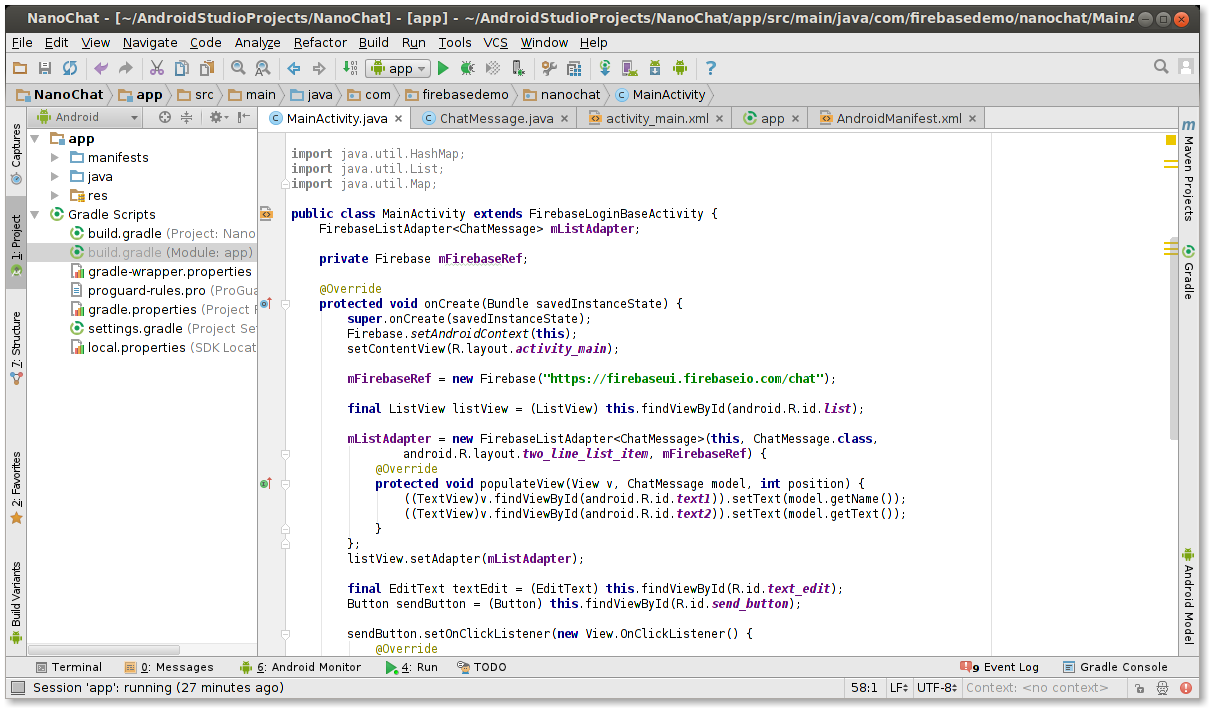Image resolution: width=1209 pixels, height=708 pixels.
Task: Start debugging with the green bug icon
Action: 468,68
